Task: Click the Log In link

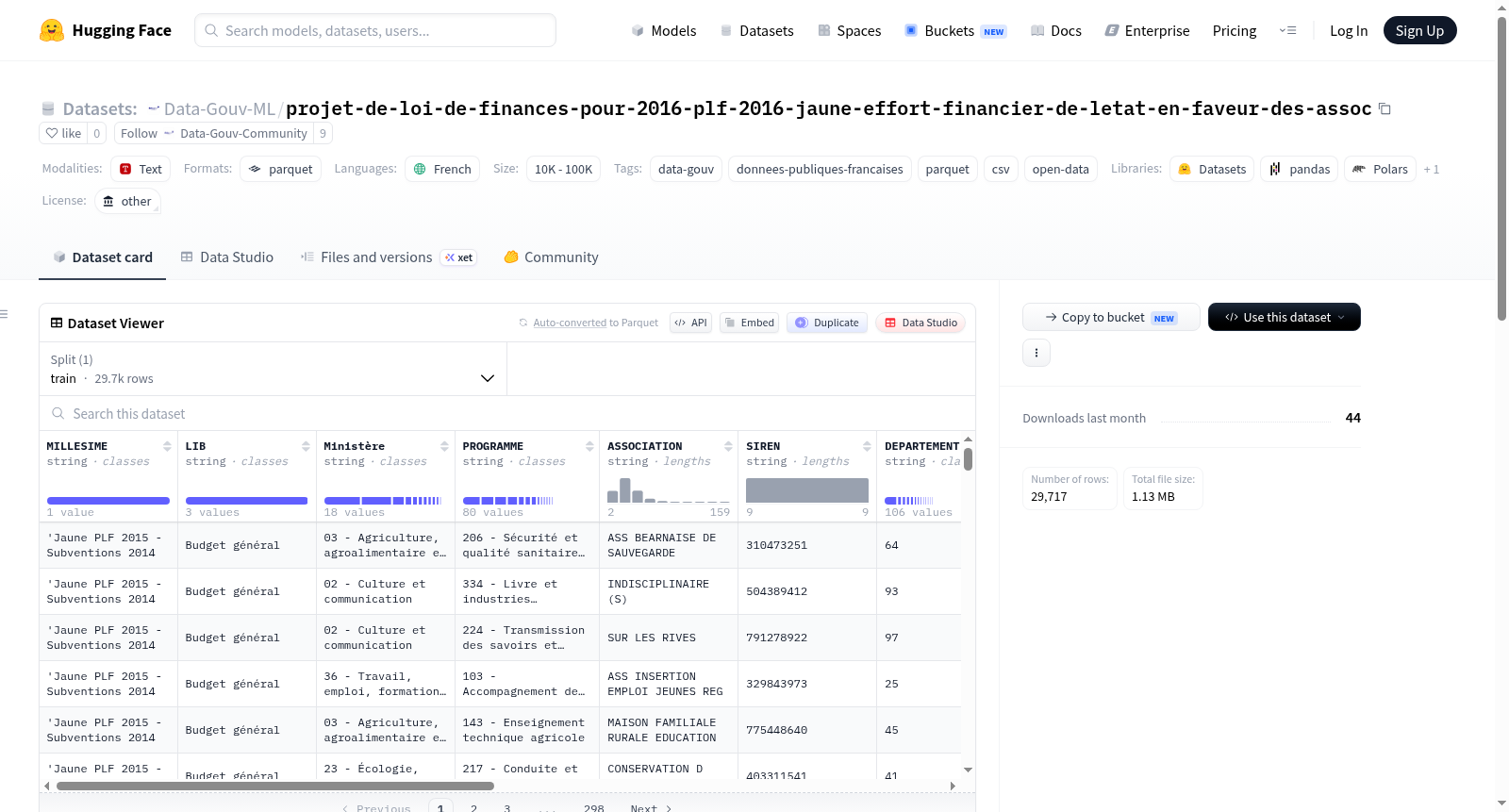Action: tap(1349, 30)
